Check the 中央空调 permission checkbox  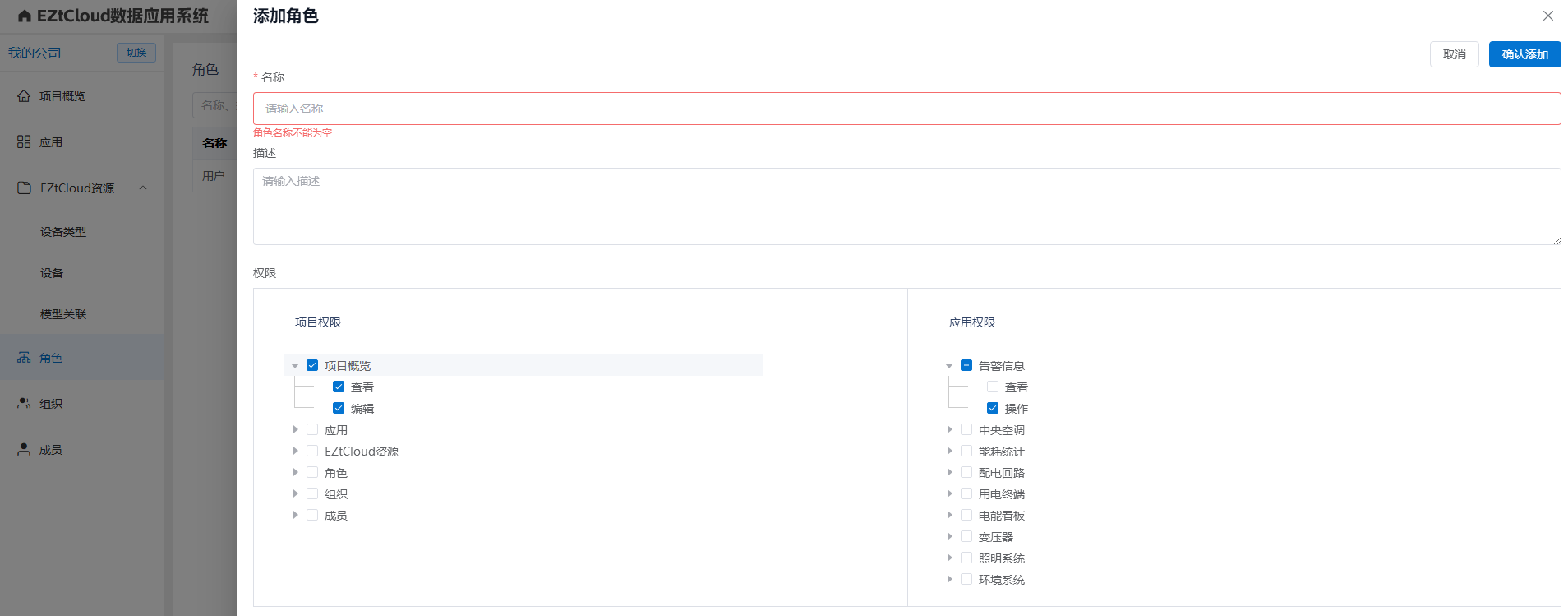tap(966, 429)
